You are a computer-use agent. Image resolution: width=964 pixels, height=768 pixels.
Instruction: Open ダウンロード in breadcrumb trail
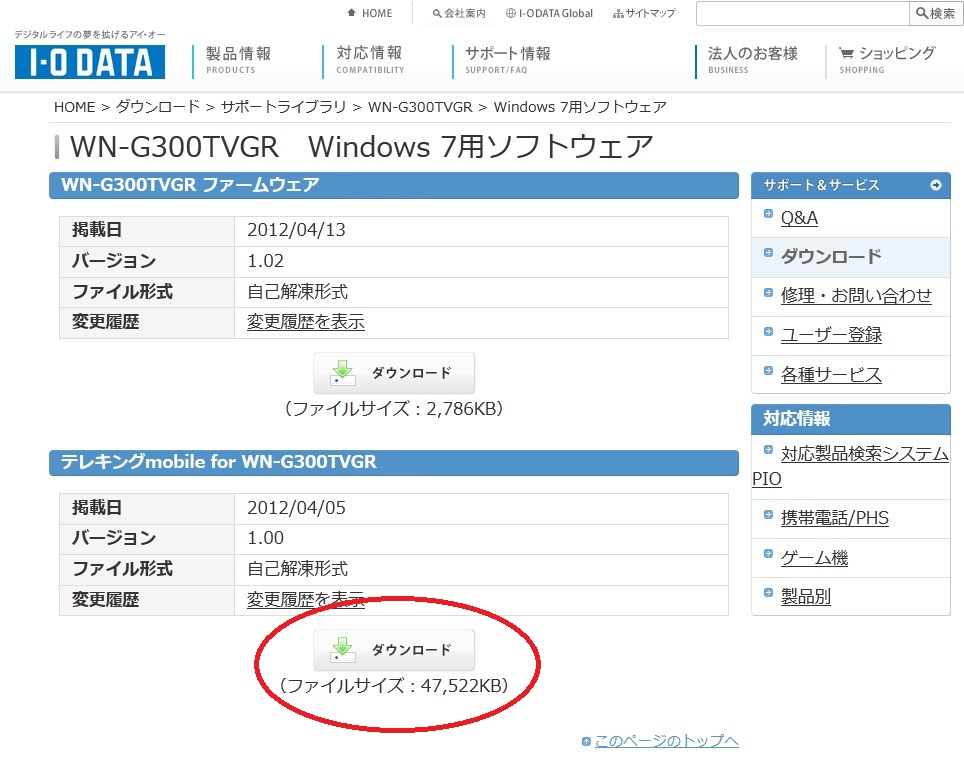tap(152, 106)
